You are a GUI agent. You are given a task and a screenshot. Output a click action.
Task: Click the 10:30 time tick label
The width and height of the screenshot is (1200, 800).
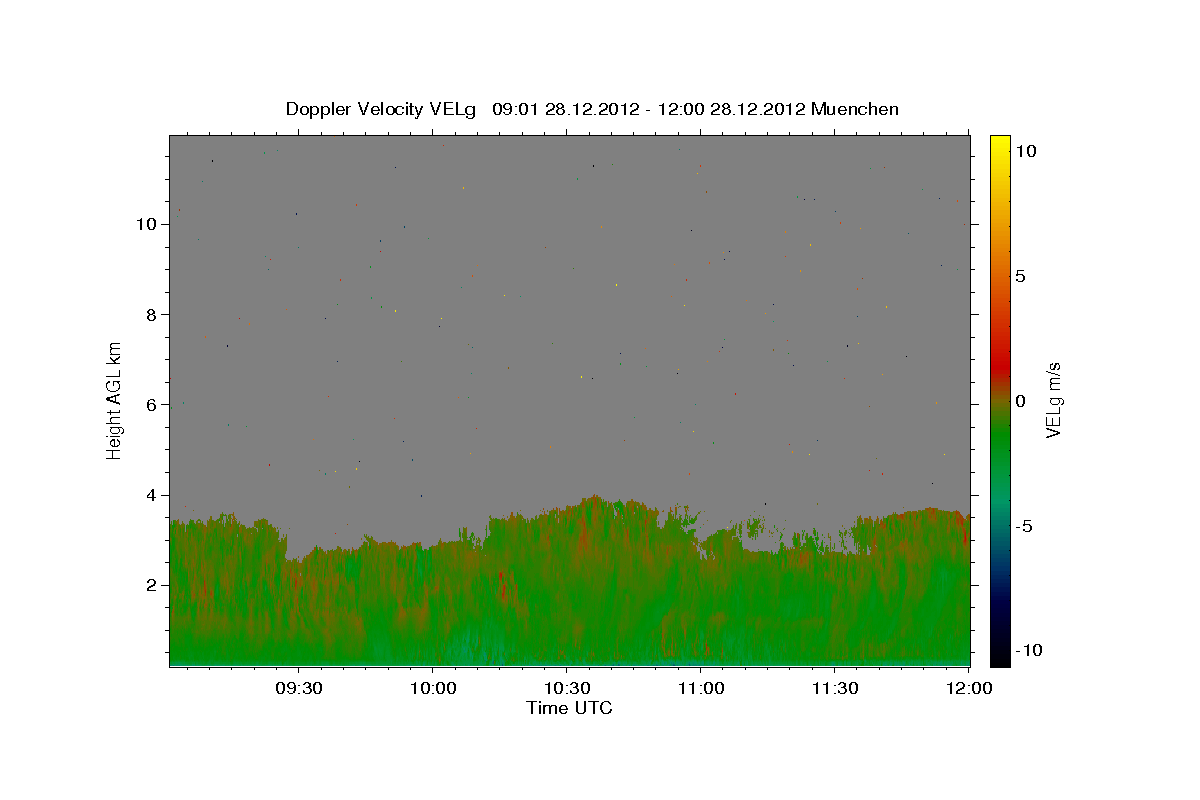[x=566, y=688]
